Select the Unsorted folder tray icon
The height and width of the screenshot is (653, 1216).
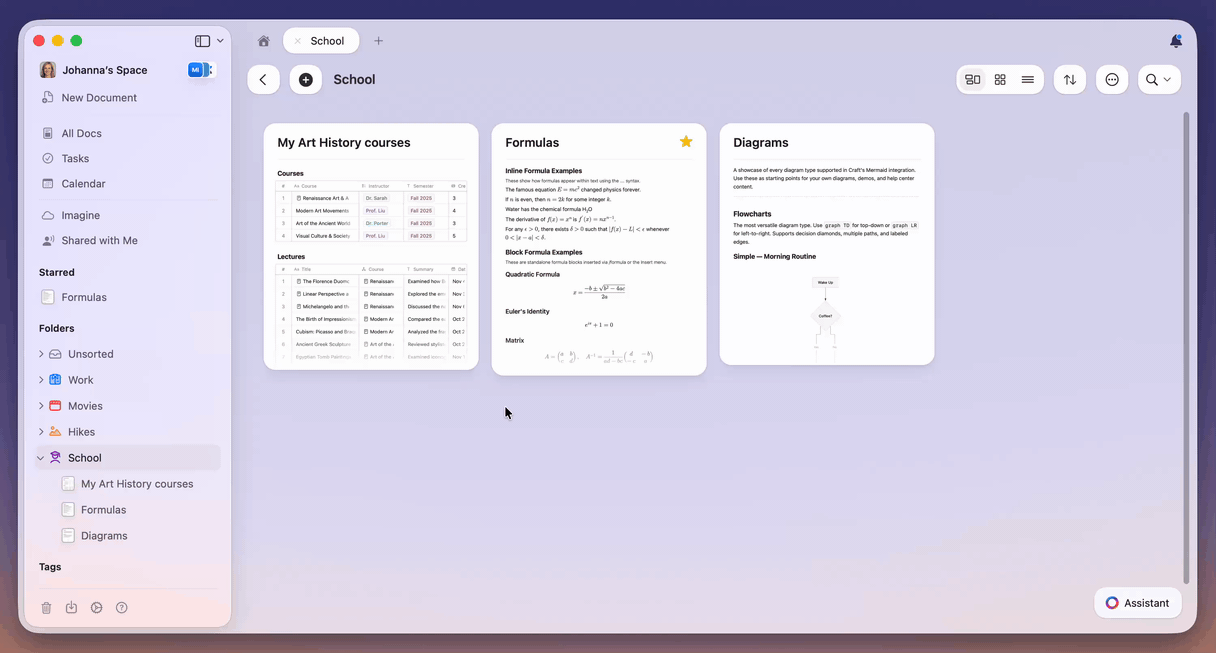point(55,354)
